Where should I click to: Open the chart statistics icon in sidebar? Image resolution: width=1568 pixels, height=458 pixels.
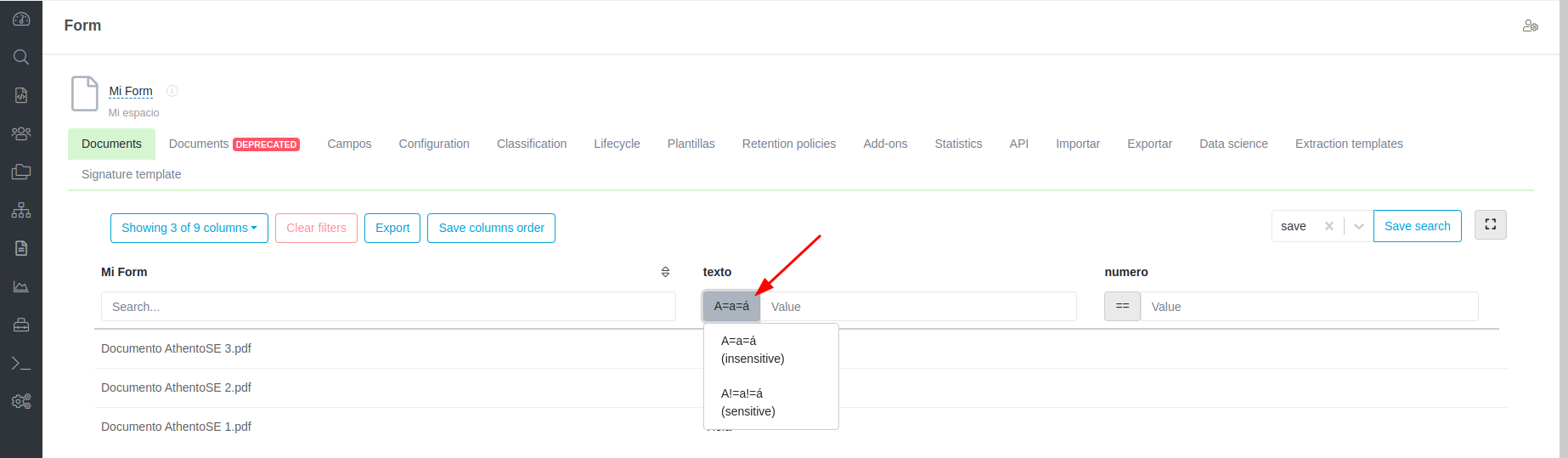[21, 286]
